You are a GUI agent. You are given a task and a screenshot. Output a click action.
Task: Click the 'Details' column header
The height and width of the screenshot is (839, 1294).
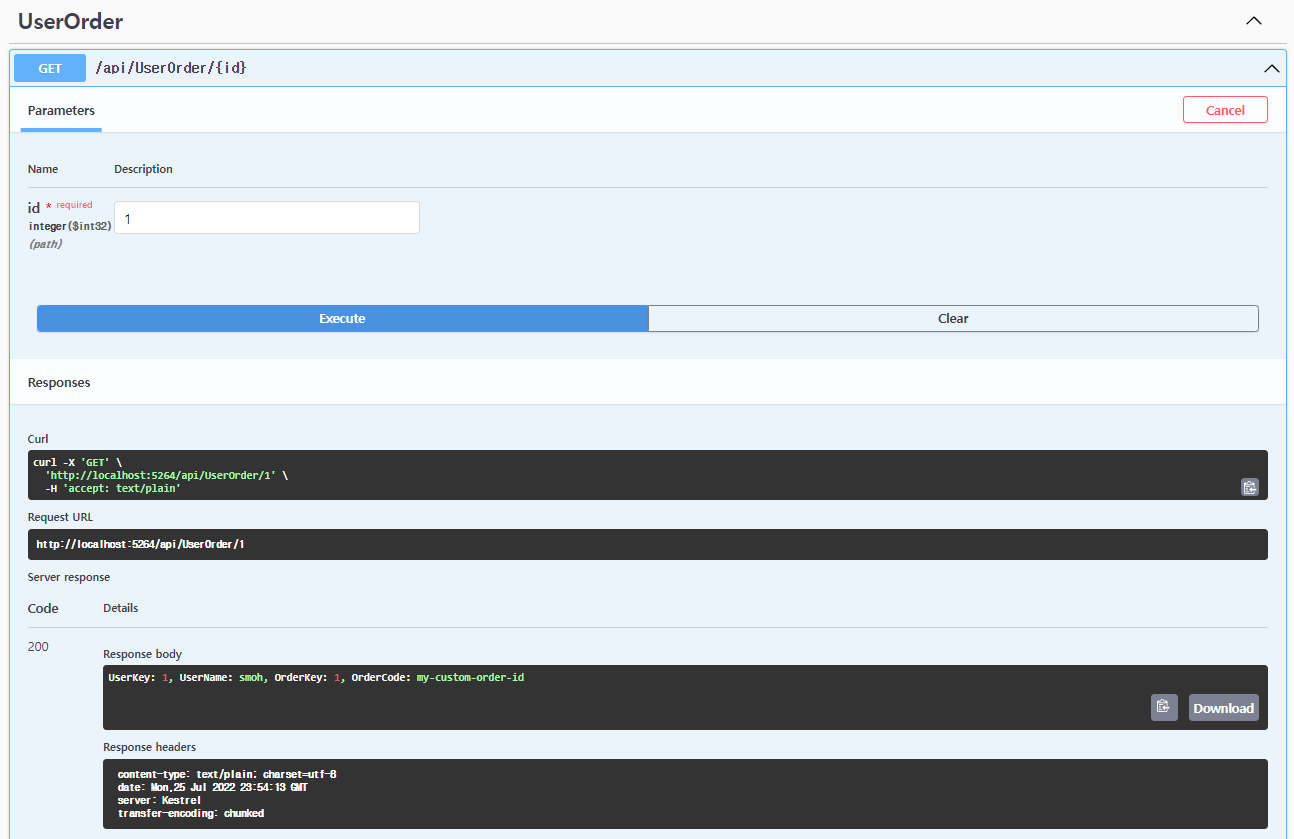121,608
